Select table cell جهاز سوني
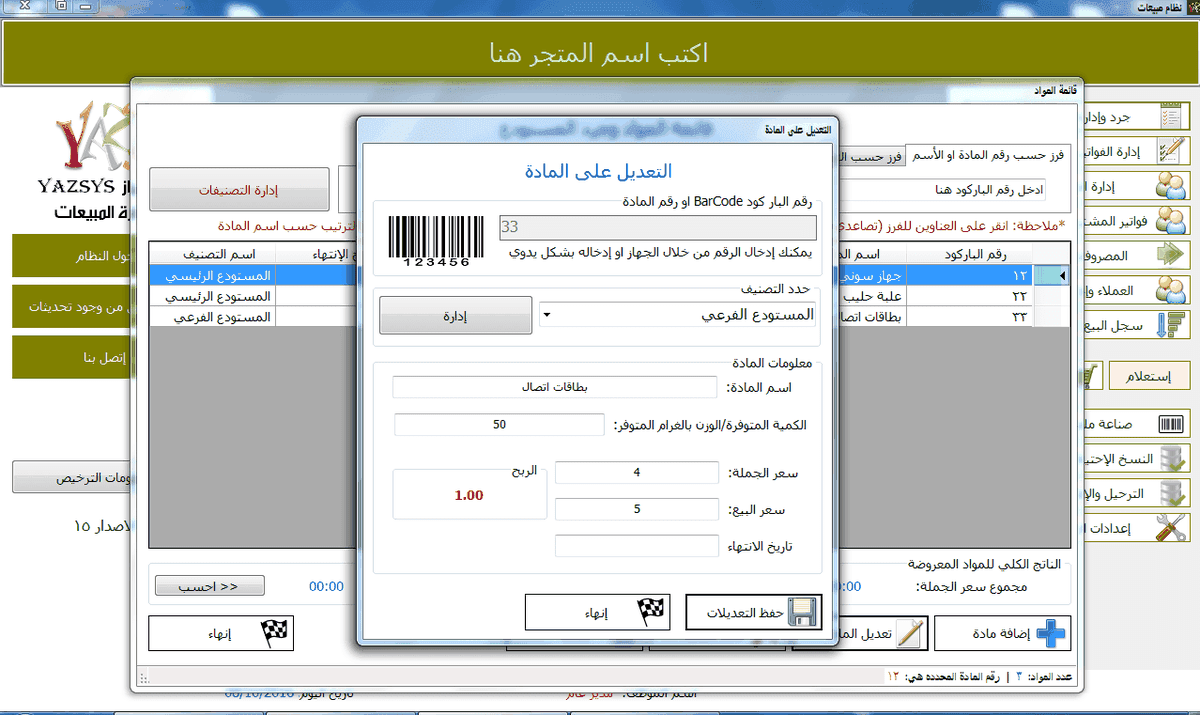The width and height of the screenshot is (1200, 715). pos(873,275)
